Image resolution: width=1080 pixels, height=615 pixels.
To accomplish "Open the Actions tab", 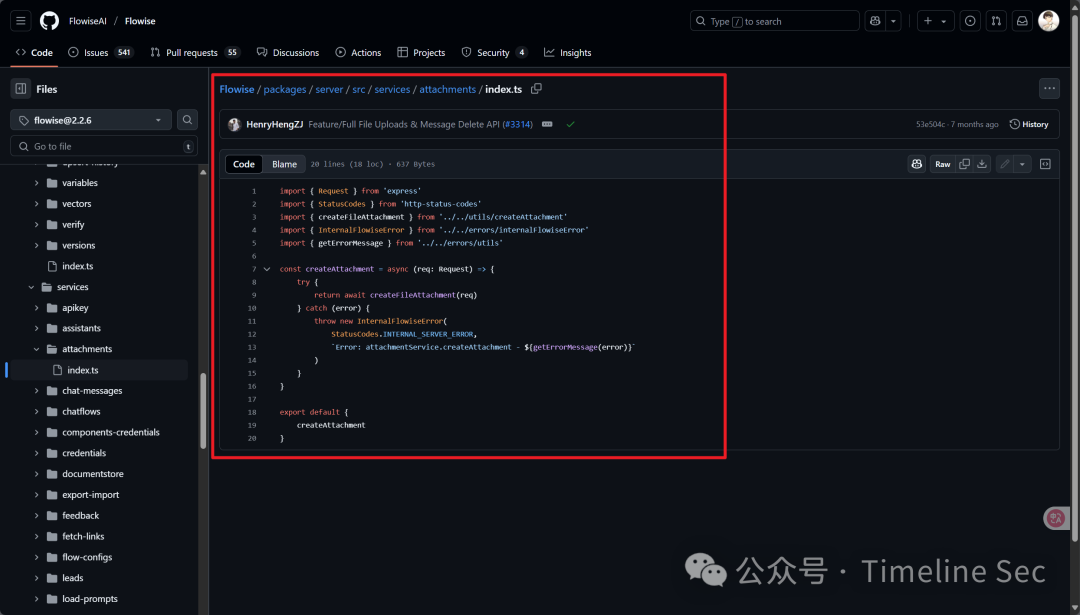I will click(358, 52).
